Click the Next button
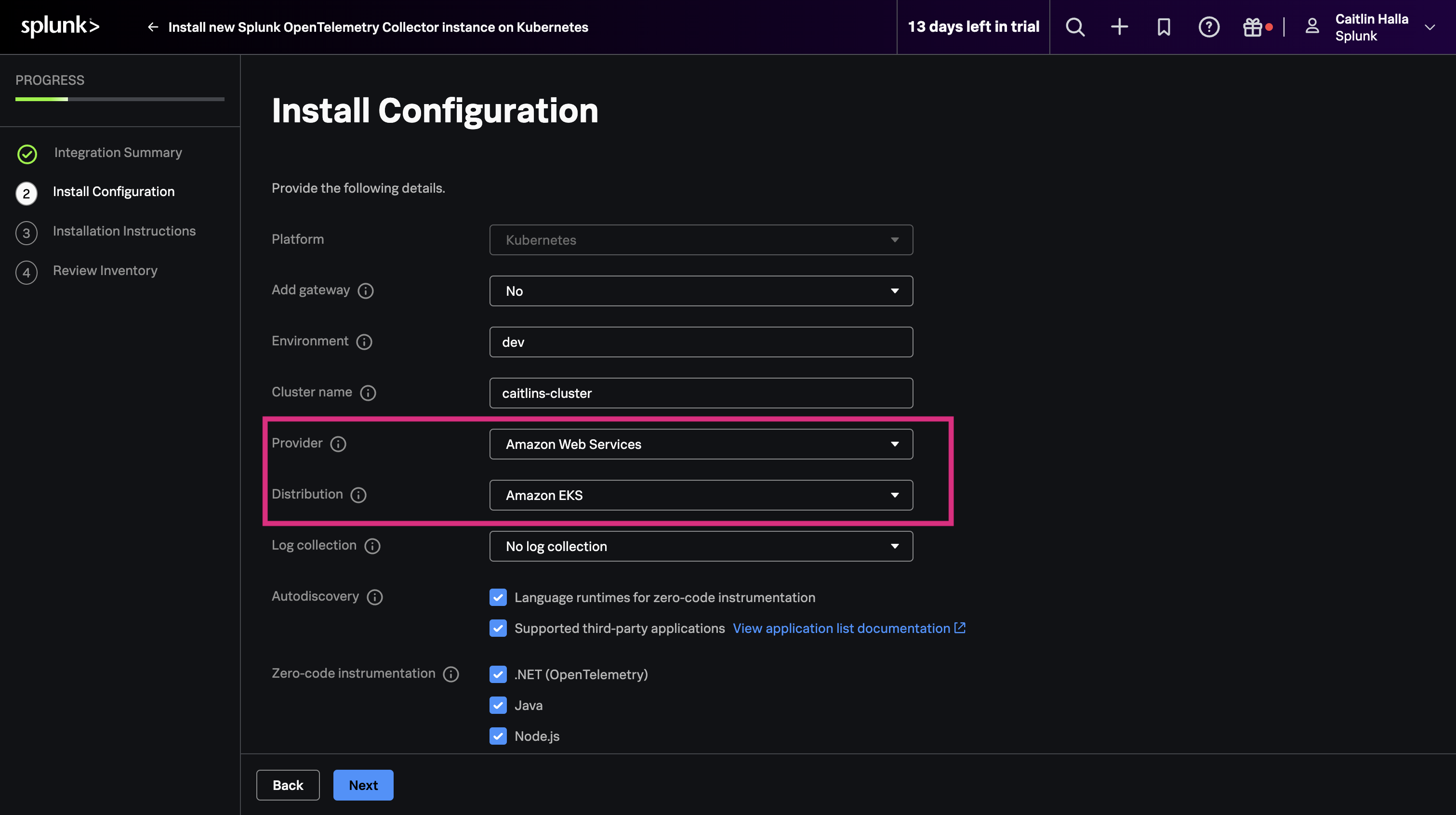The width and height of the screenshot is (1456, 815). (x=363, y=785)
